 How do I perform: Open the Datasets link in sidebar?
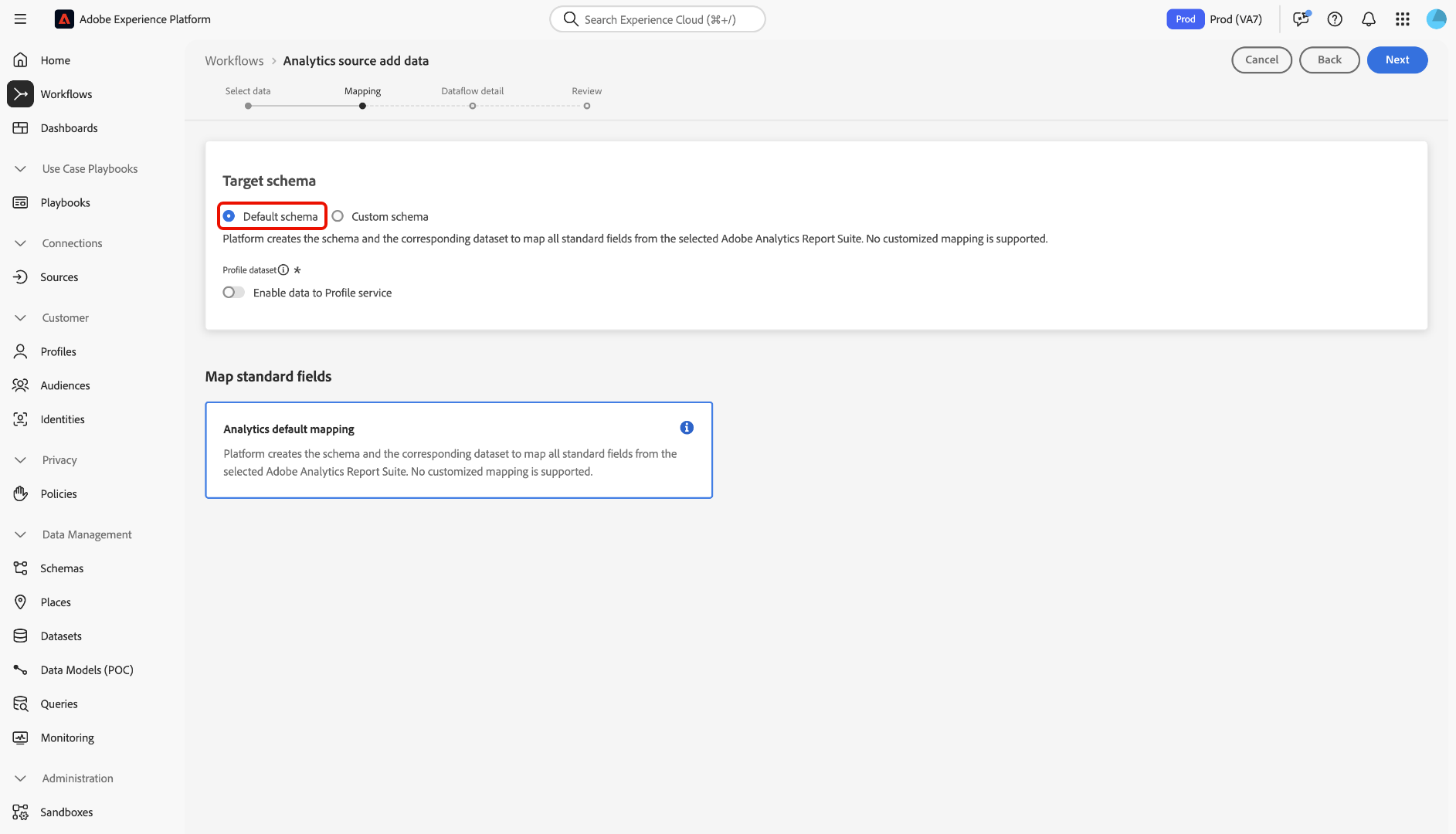tap(61, 636)
